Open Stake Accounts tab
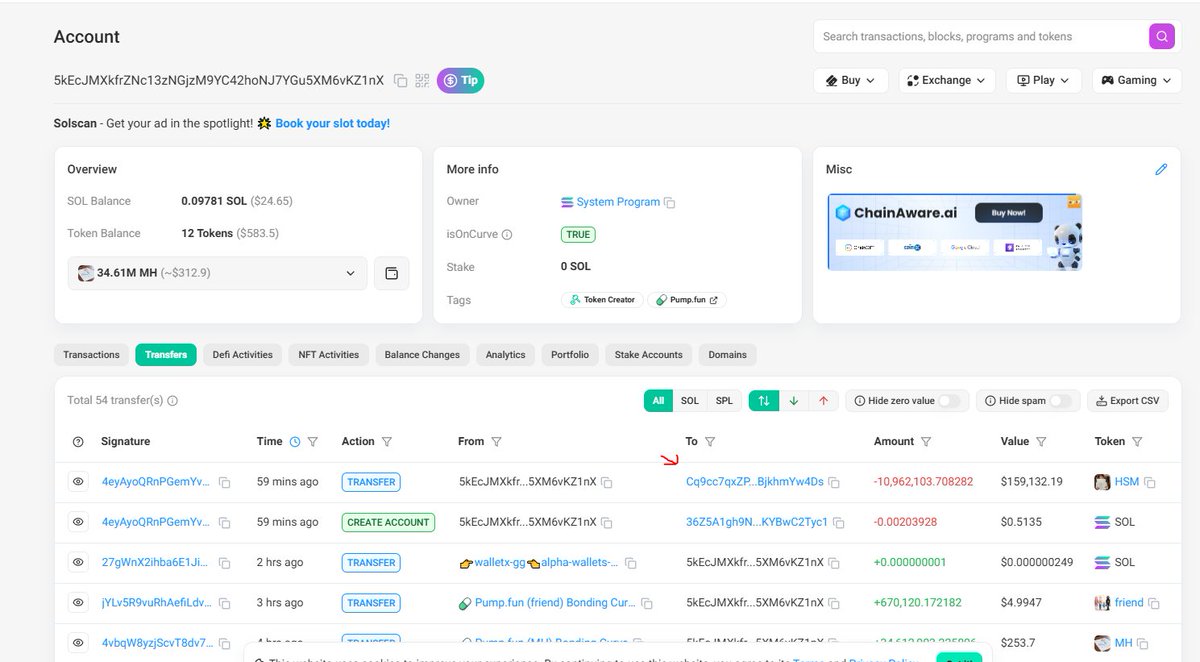Viewport: 1200px width, 662px height. pyautogui.click(x=648, y=355)
